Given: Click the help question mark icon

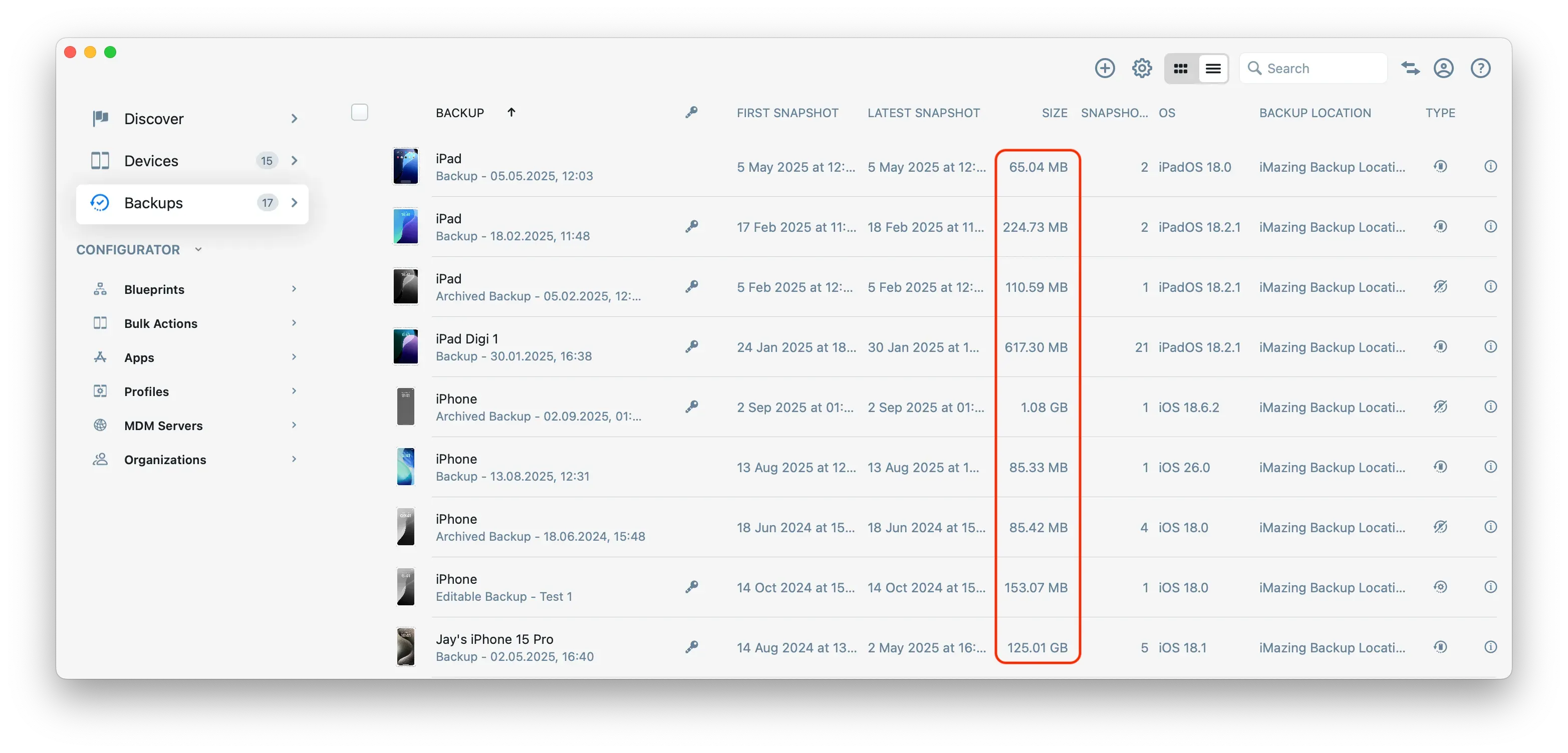Looking at the screenshot, I should pos(1481,68).
